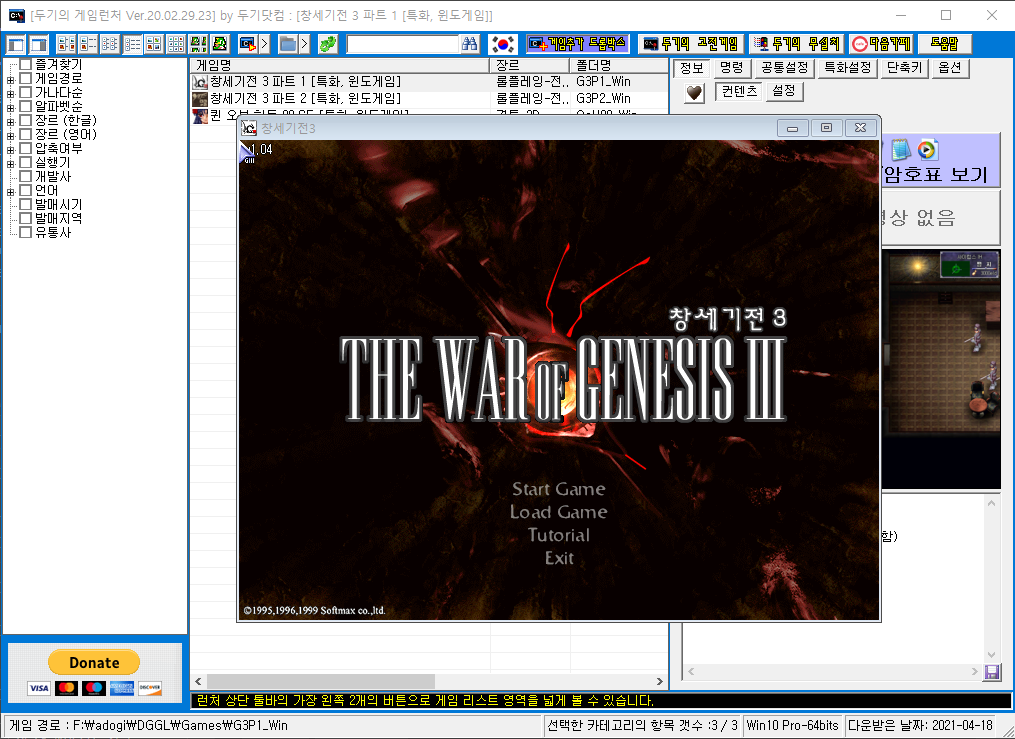This screenshot has height=739, width=1015.
Task: Check the 즐겨찾기 checkbox
Action: (26, 64)
